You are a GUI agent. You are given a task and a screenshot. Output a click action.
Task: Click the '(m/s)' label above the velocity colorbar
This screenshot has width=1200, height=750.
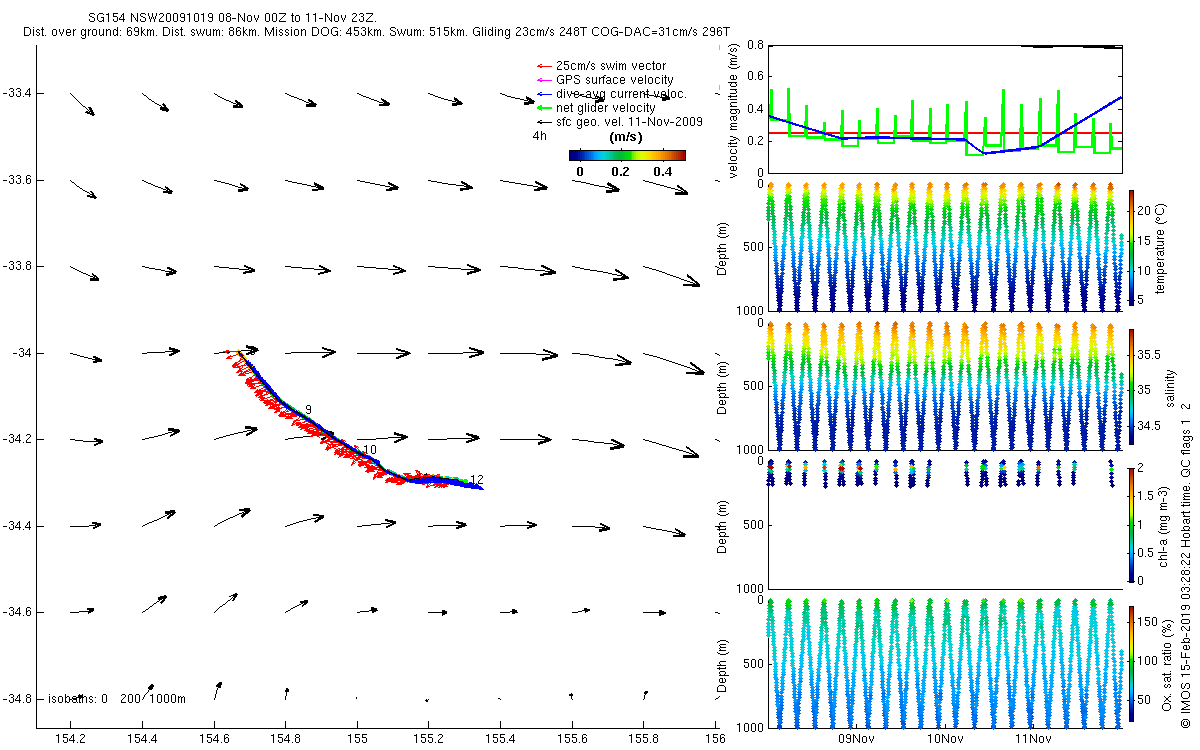(625, 137)
